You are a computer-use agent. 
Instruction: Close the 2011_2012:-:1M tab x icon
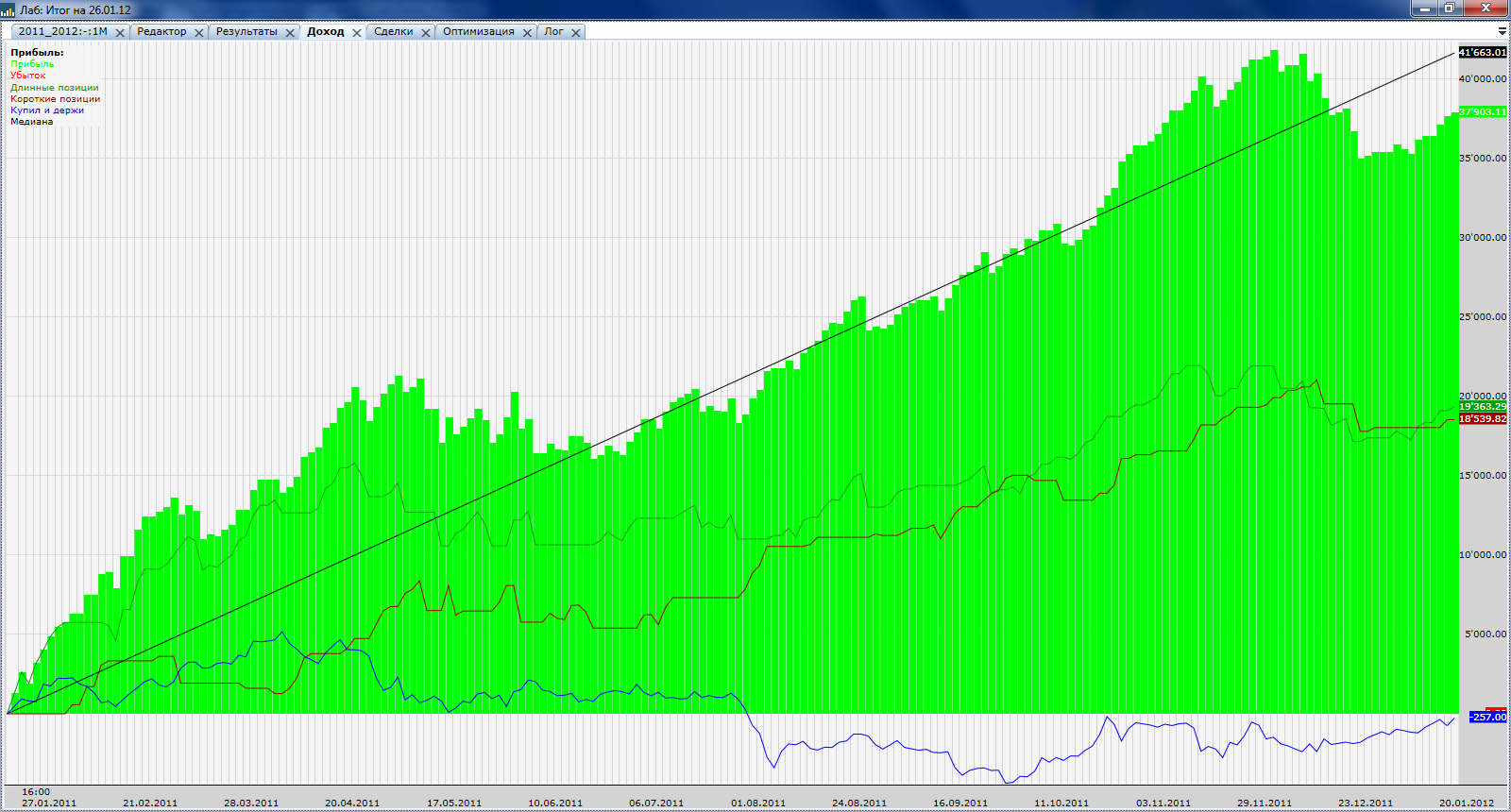pyautogui.click(x=120, y=32)
